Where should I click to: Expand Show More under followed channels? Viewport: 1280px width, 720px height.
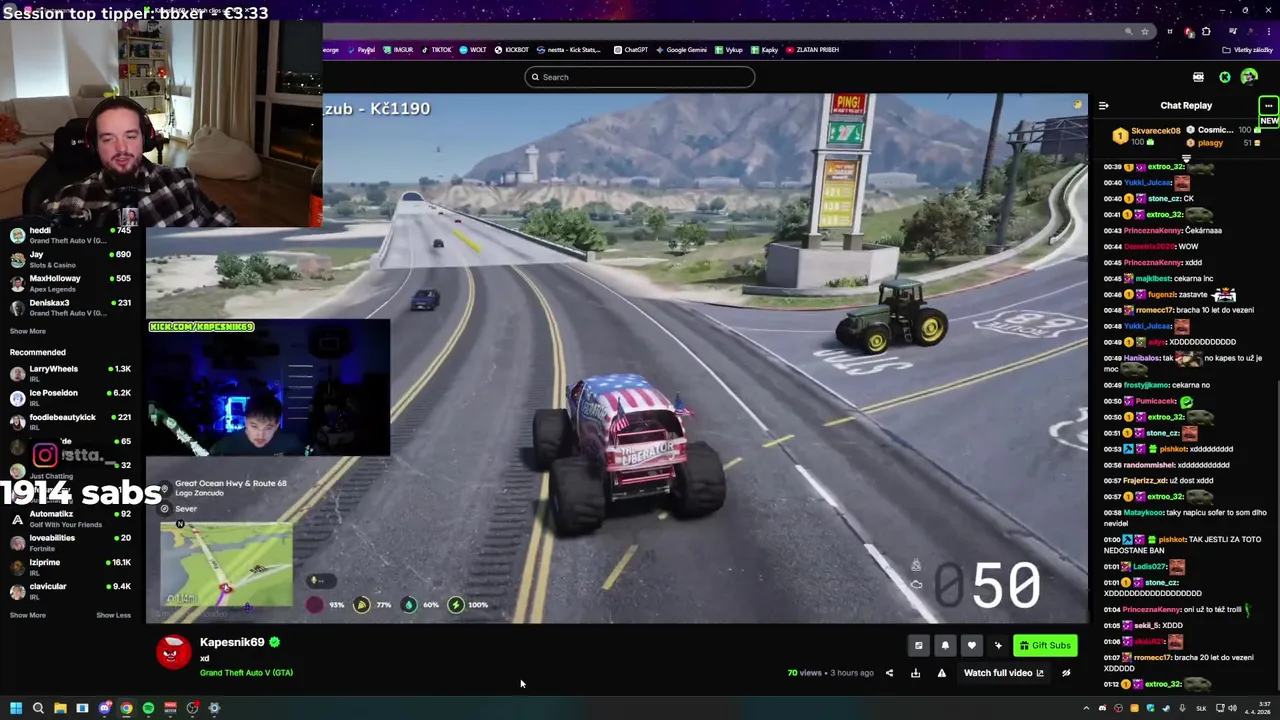pyautogui.click(x=28, y=331)
